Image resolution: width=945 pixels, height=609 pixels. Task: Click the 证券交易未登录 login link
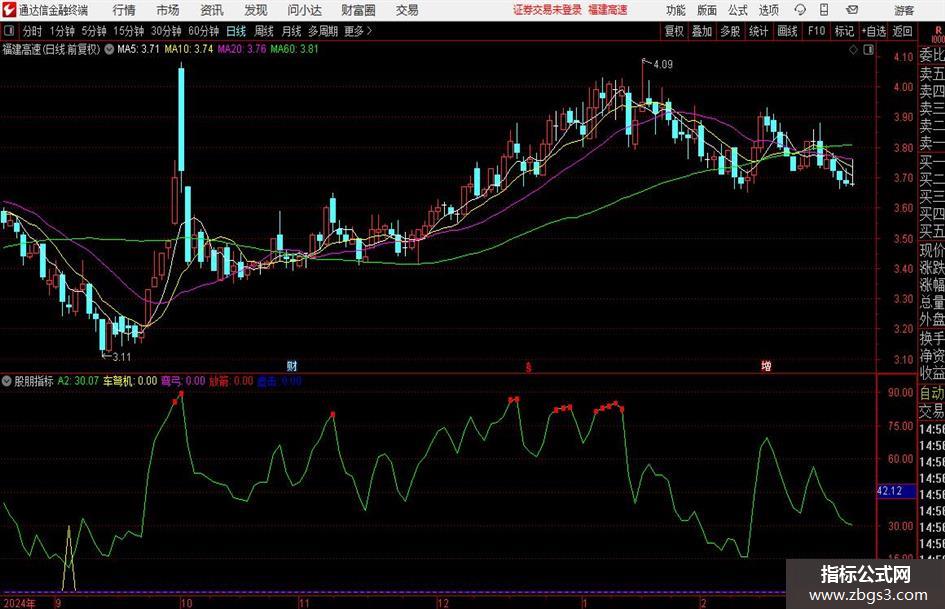pyautogui.click(x=547, y=10)
